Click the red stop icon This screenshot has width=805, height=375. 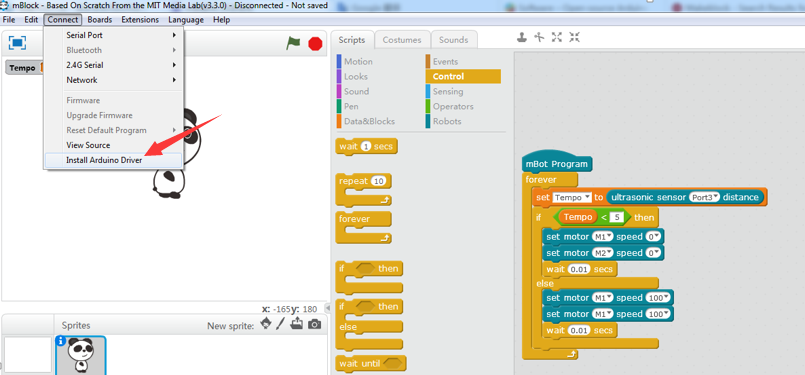click(315, 44)
